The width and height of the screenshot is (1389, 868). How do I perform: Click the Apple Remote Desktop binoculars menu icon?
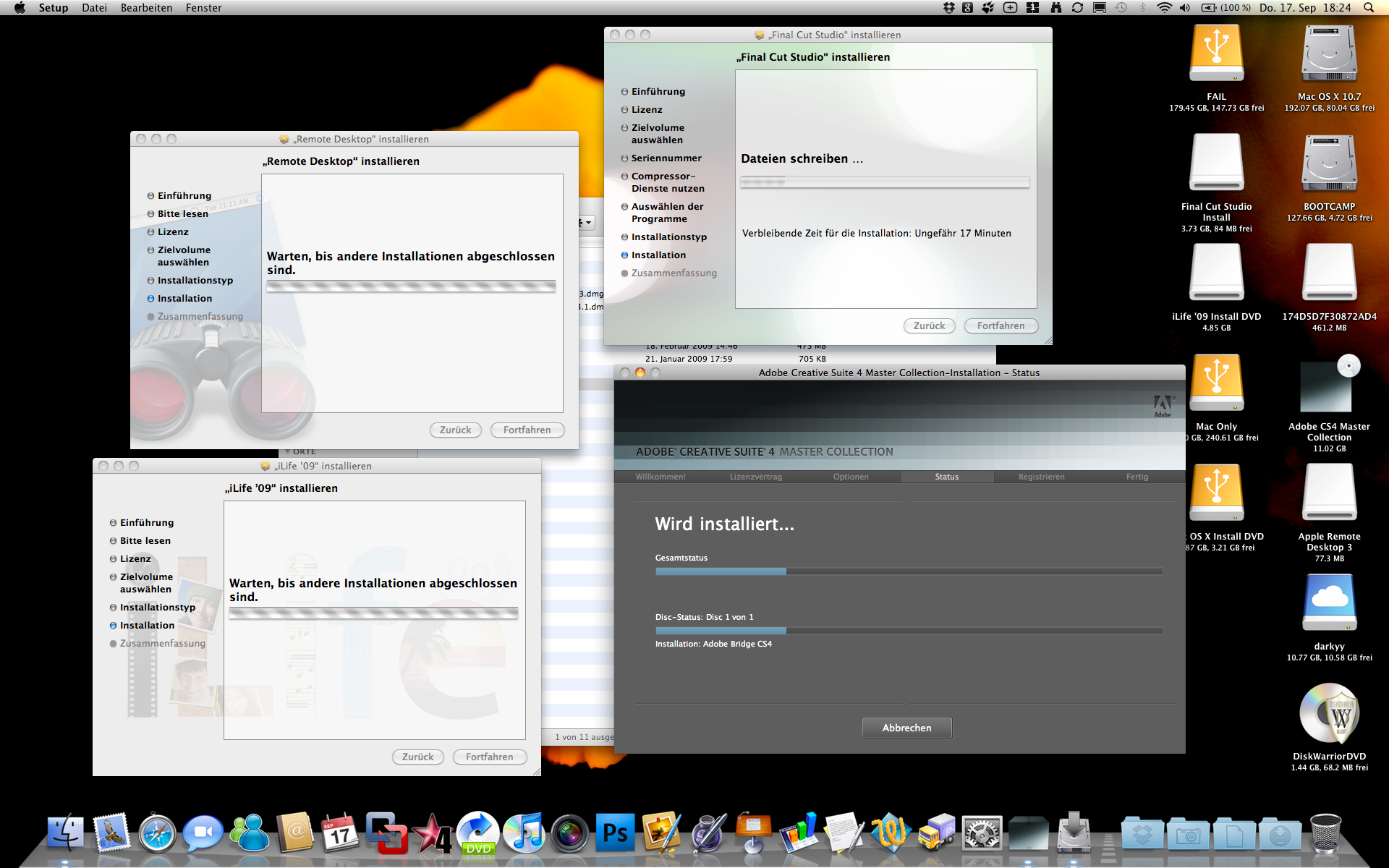coord(1056,7)
